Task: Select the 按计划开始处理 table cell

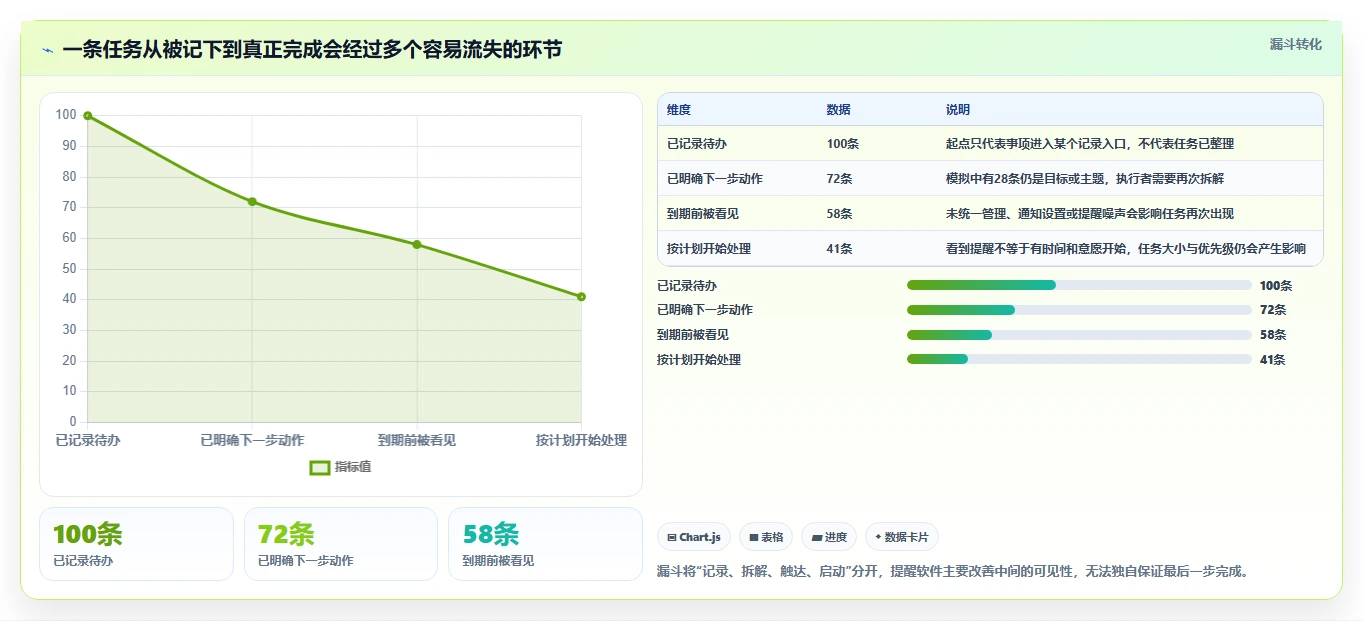Action: tap(709, 249)
